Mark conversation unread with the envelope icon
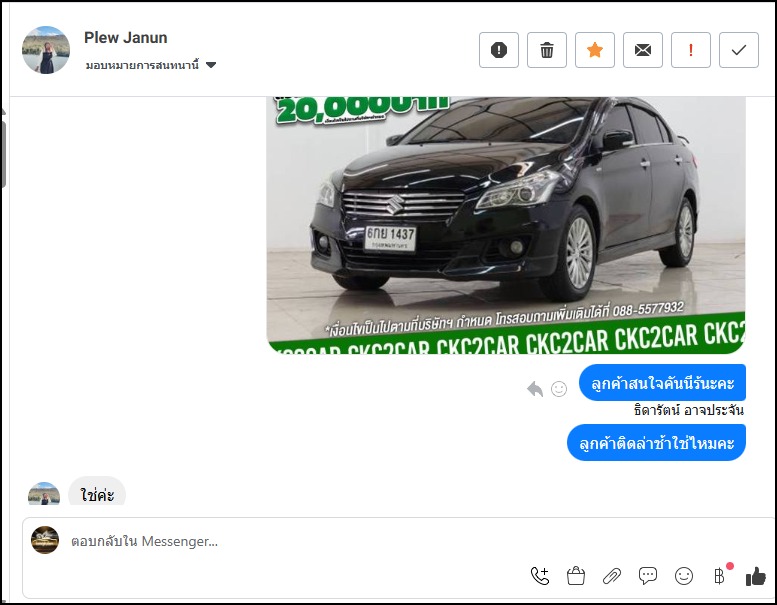This screenshot has height=605, width=777. click(x=643, y=50)
